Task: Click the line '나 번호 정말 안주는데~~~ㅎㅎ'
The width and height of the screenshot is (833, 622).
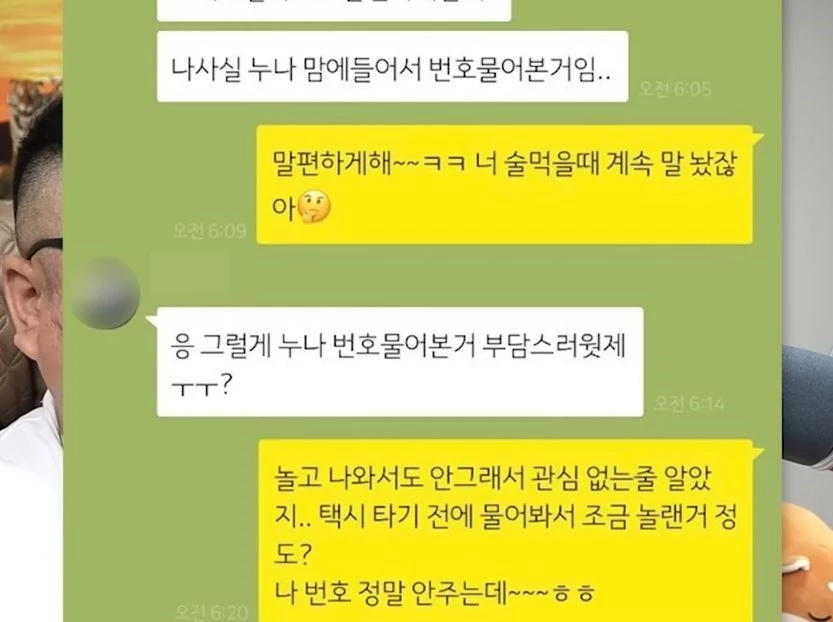Action: tap(435, 593)
